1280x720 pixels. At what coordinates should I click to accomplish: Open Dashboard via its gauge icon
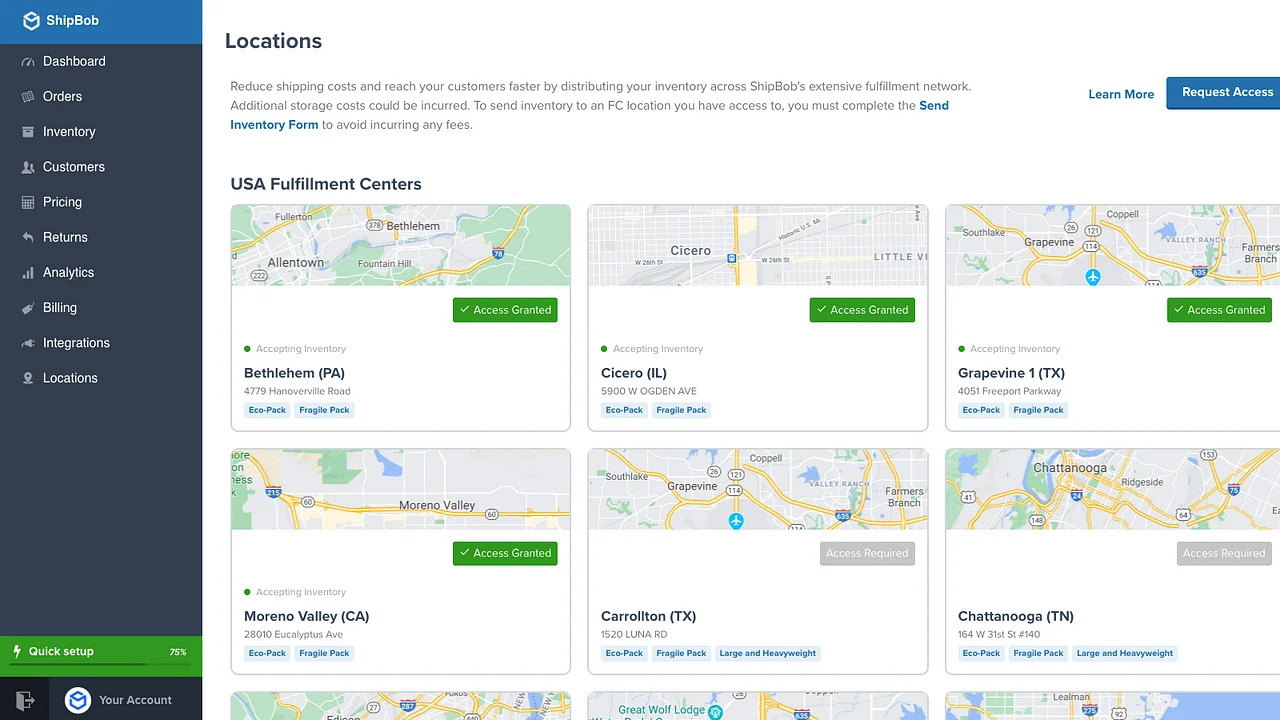[28, 62]
